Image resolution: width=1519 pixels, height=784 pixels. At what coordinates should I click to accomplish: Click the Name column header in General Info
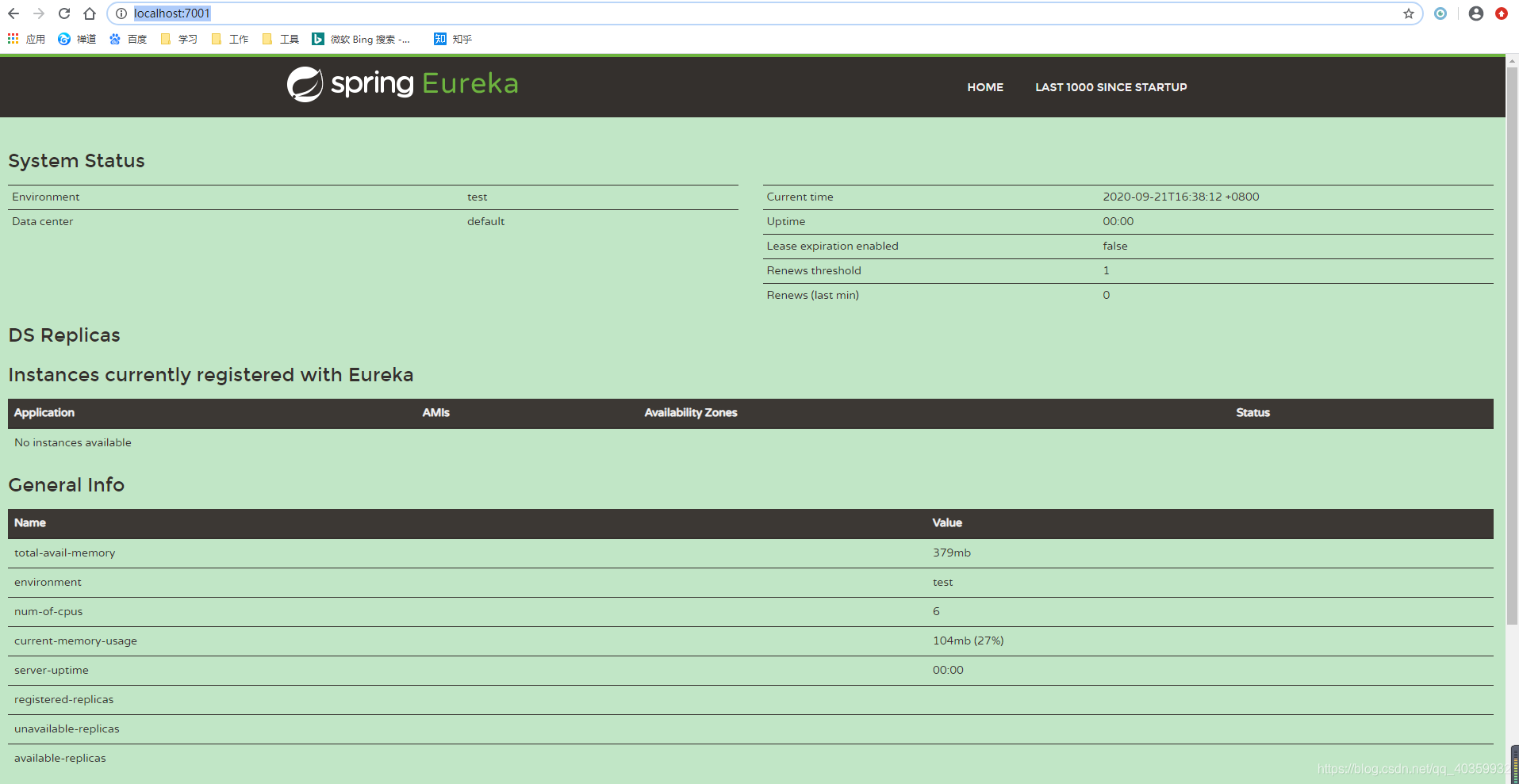click(30, 522)
